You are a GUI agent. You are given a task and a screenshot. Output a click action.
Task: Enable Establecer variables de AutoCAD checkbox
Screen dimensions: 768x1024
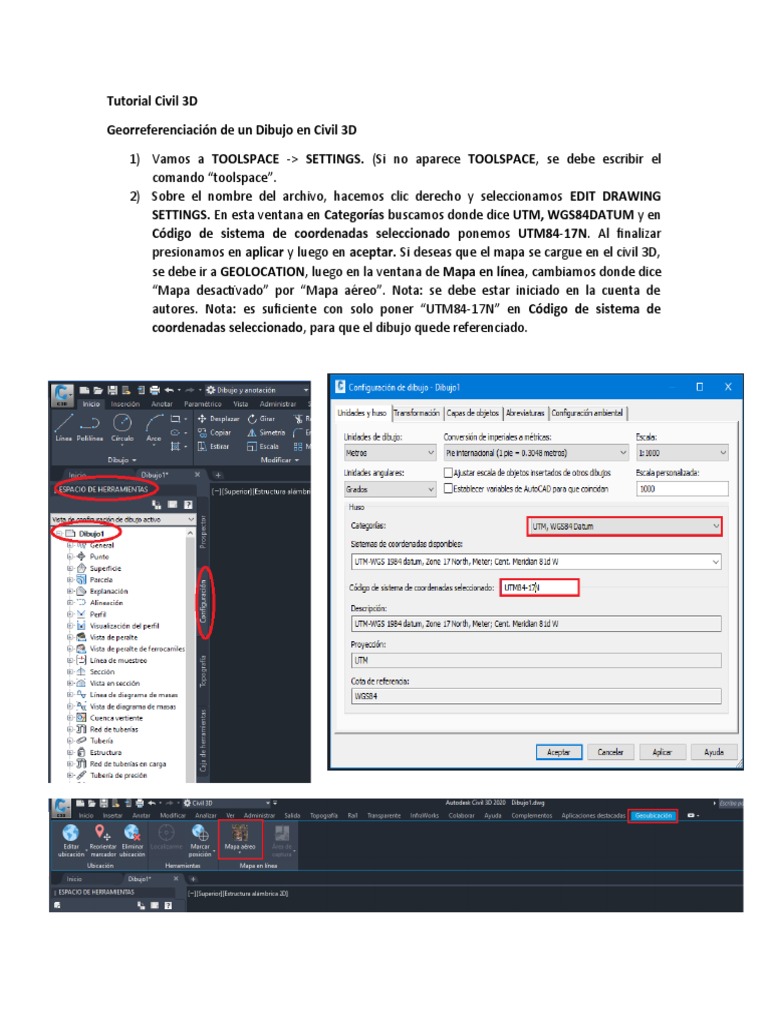[x=448, y=488]
